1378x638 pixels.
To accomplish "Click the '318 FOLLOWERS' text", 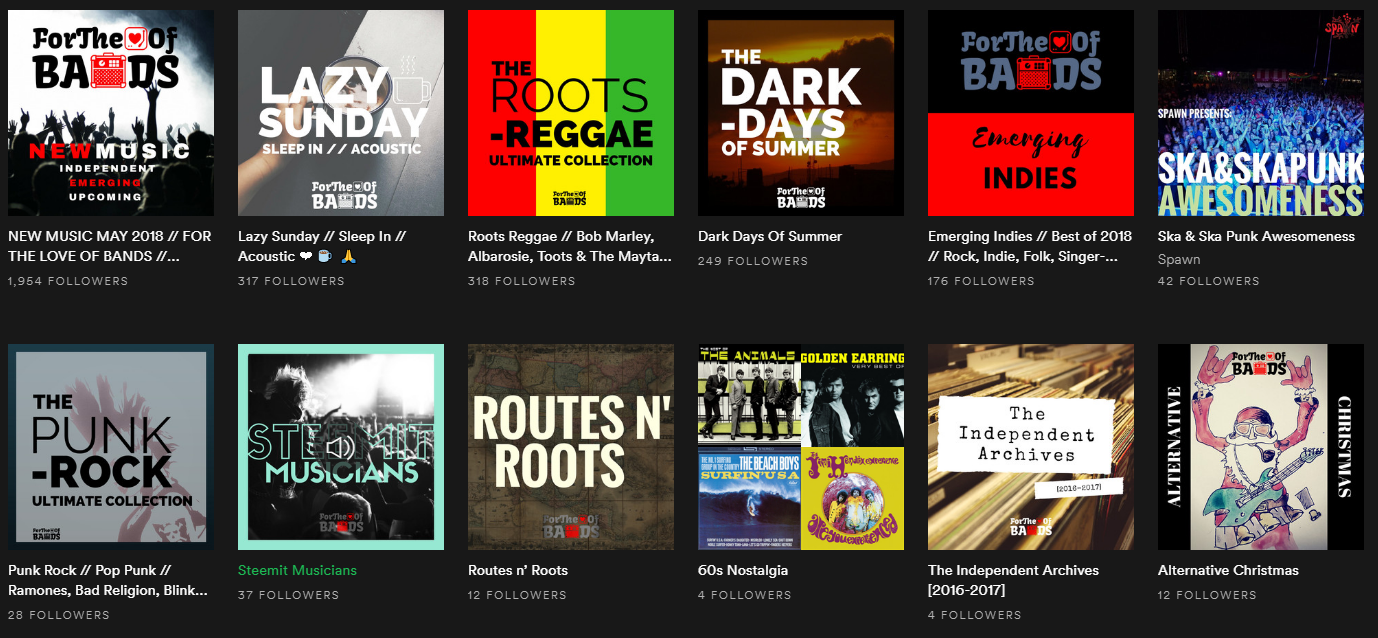I will click(x=521, y=281).
